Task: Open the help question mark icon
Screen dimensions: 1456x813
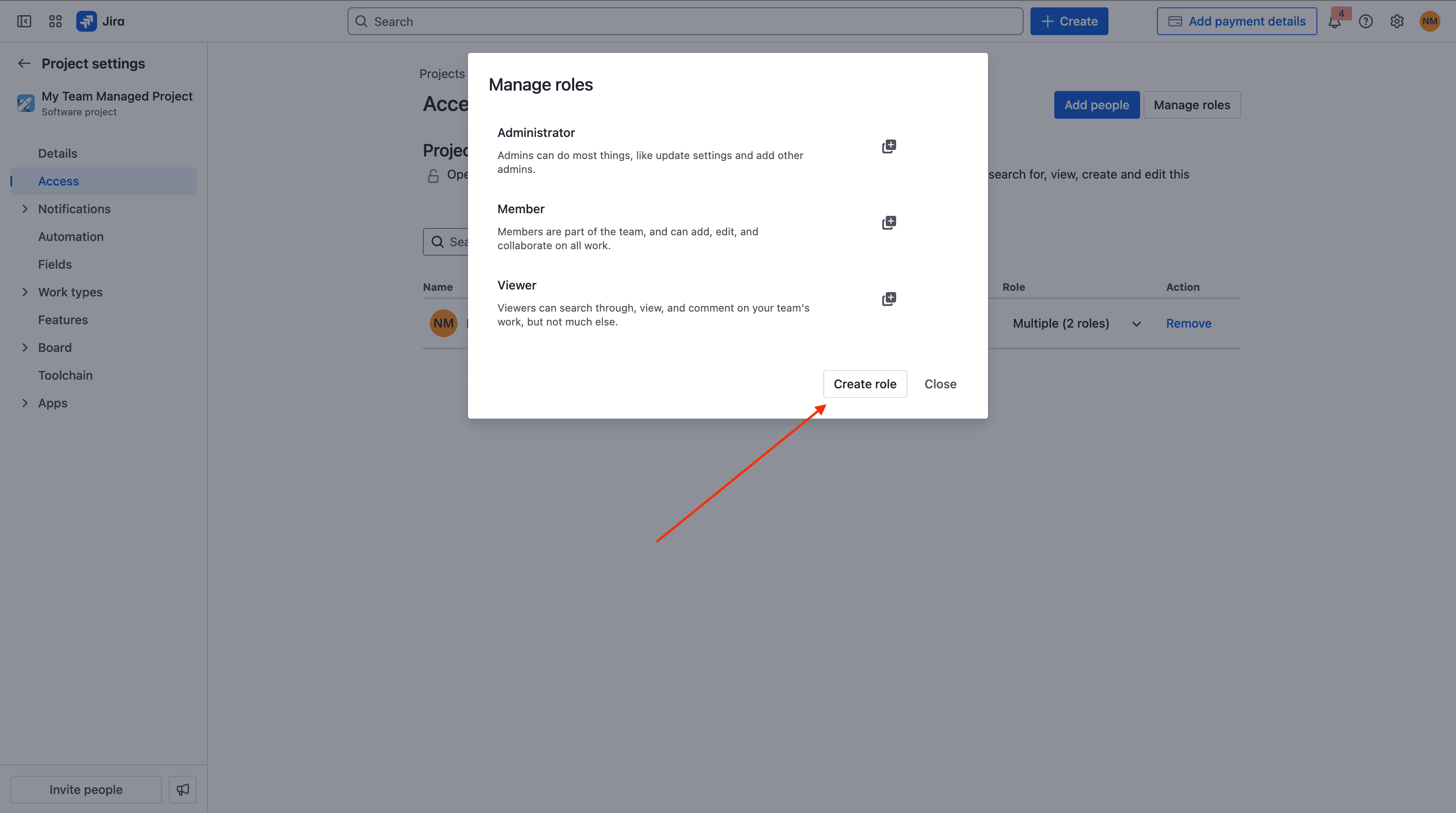Action: pyautogui.click(x=1365, y=22)
